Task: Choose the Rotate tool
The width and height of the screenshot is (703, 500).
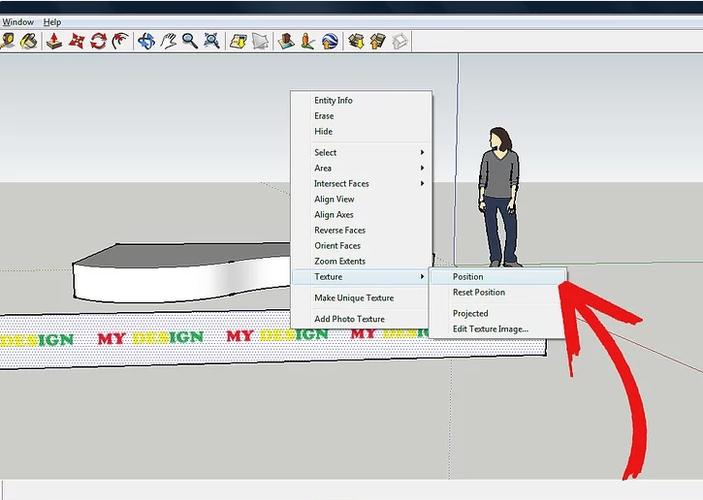Action: pyautogui.click(x=97, y=41)
